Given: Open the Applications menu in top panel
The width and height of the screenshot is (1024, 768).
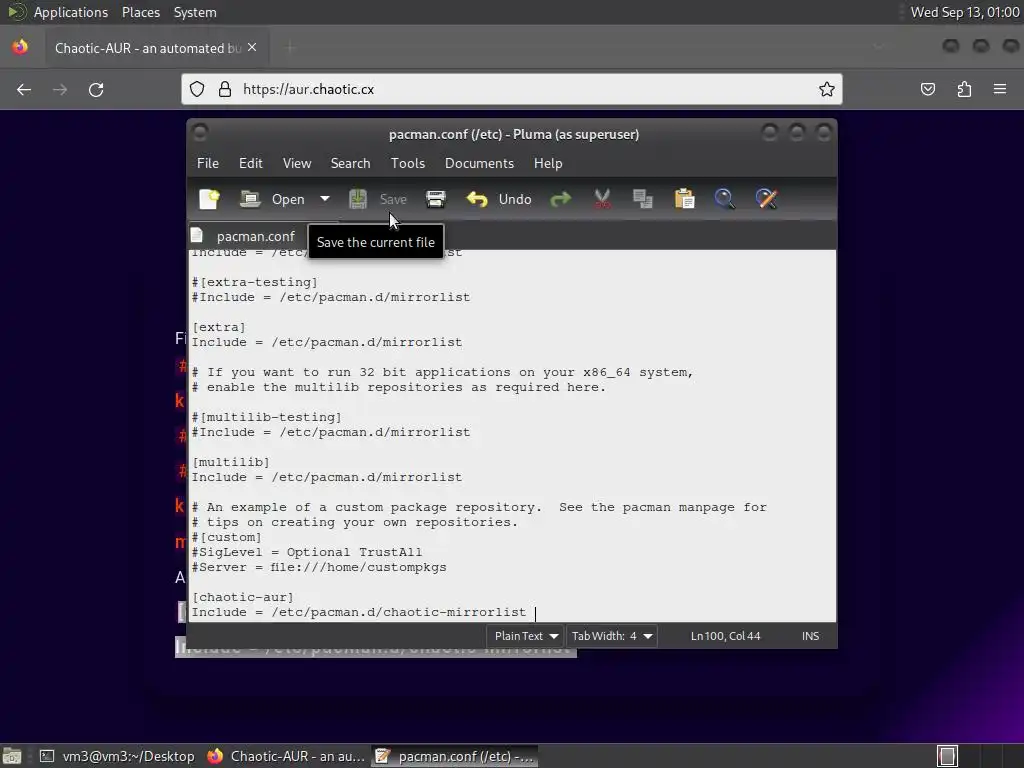Looking at the screenshot, I should pos(71,12).
